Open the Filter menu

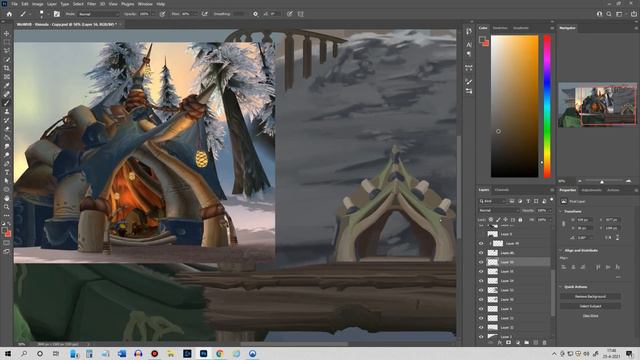click(x=91, y=4)
